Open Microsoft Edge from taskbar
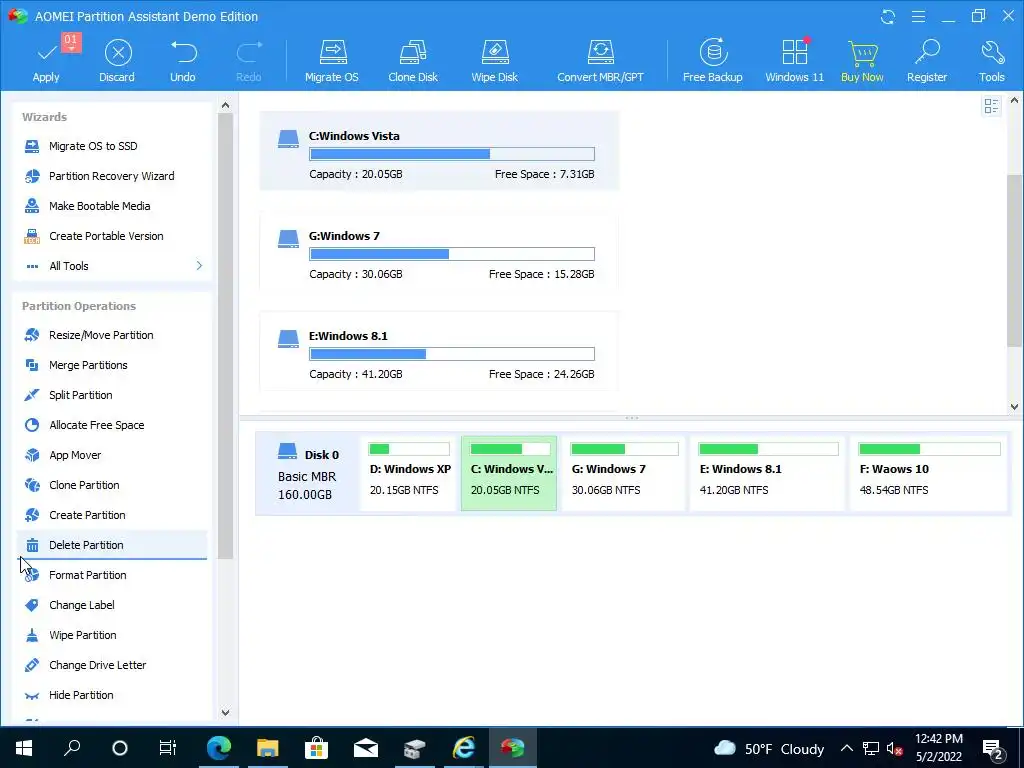1024x768 pixels. (218, 748)
